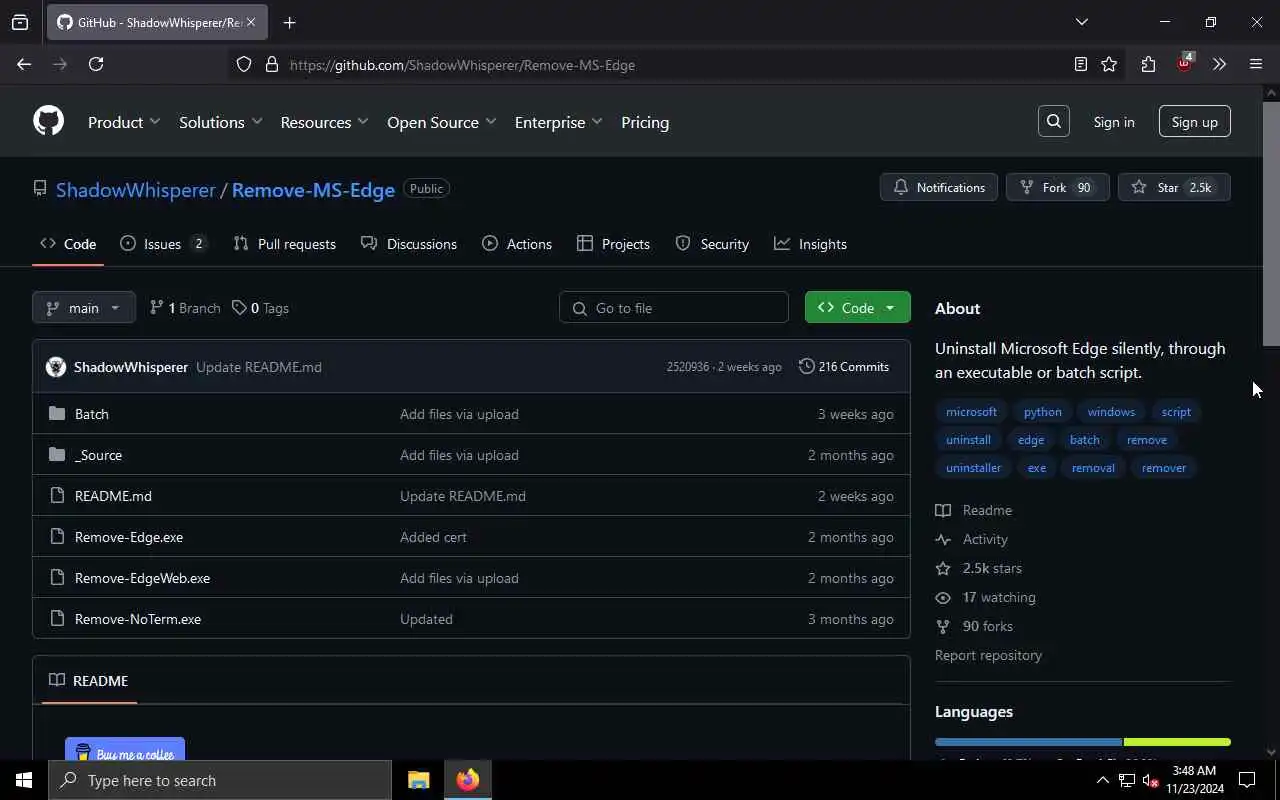Open the Security tab
The width and height of the screenshot is (1280, 800).
[x=712, y=244]
